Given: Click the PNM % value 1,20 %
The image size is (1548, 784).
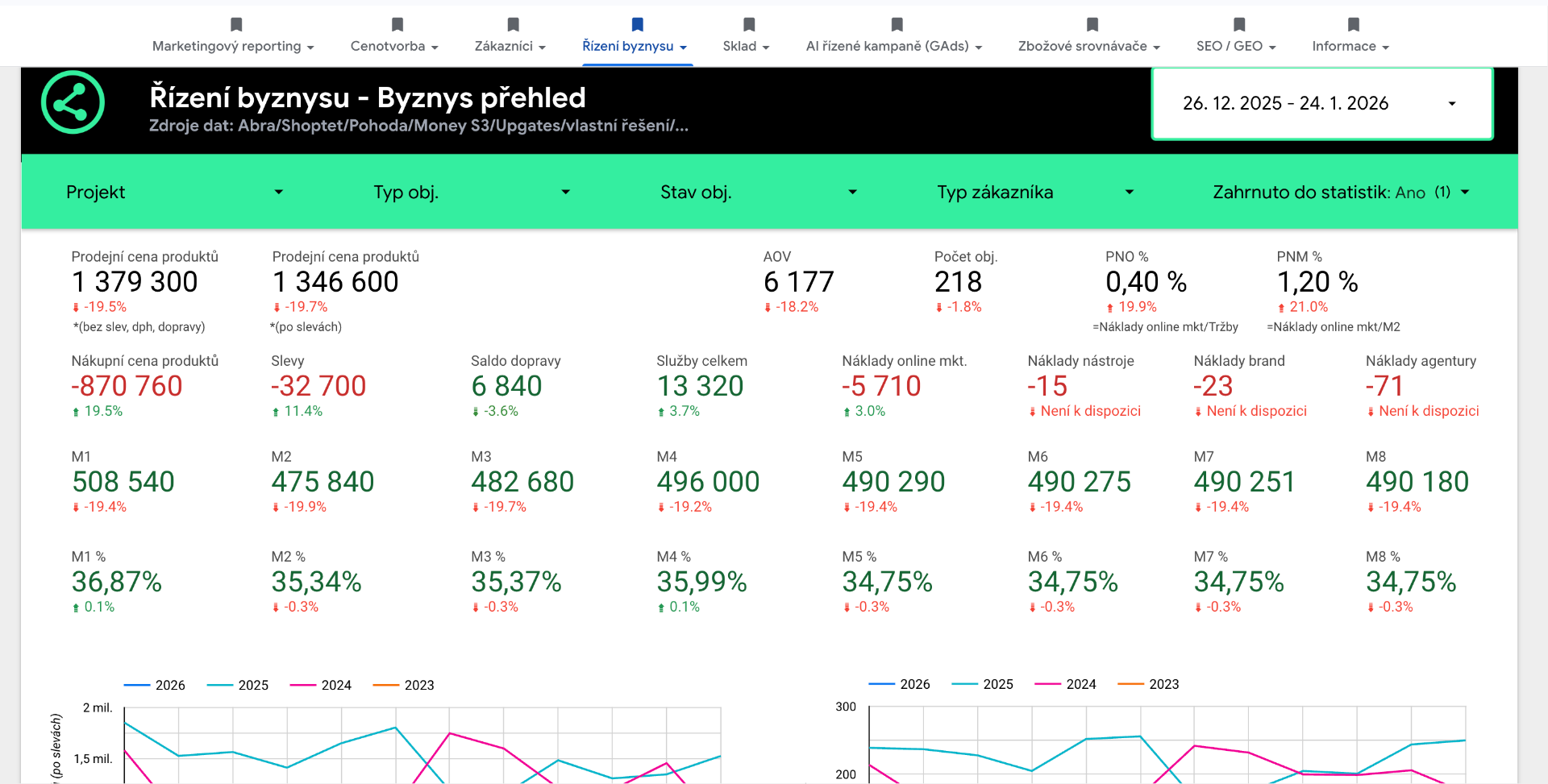Looking at the screenshot, I should point(1317,282).
